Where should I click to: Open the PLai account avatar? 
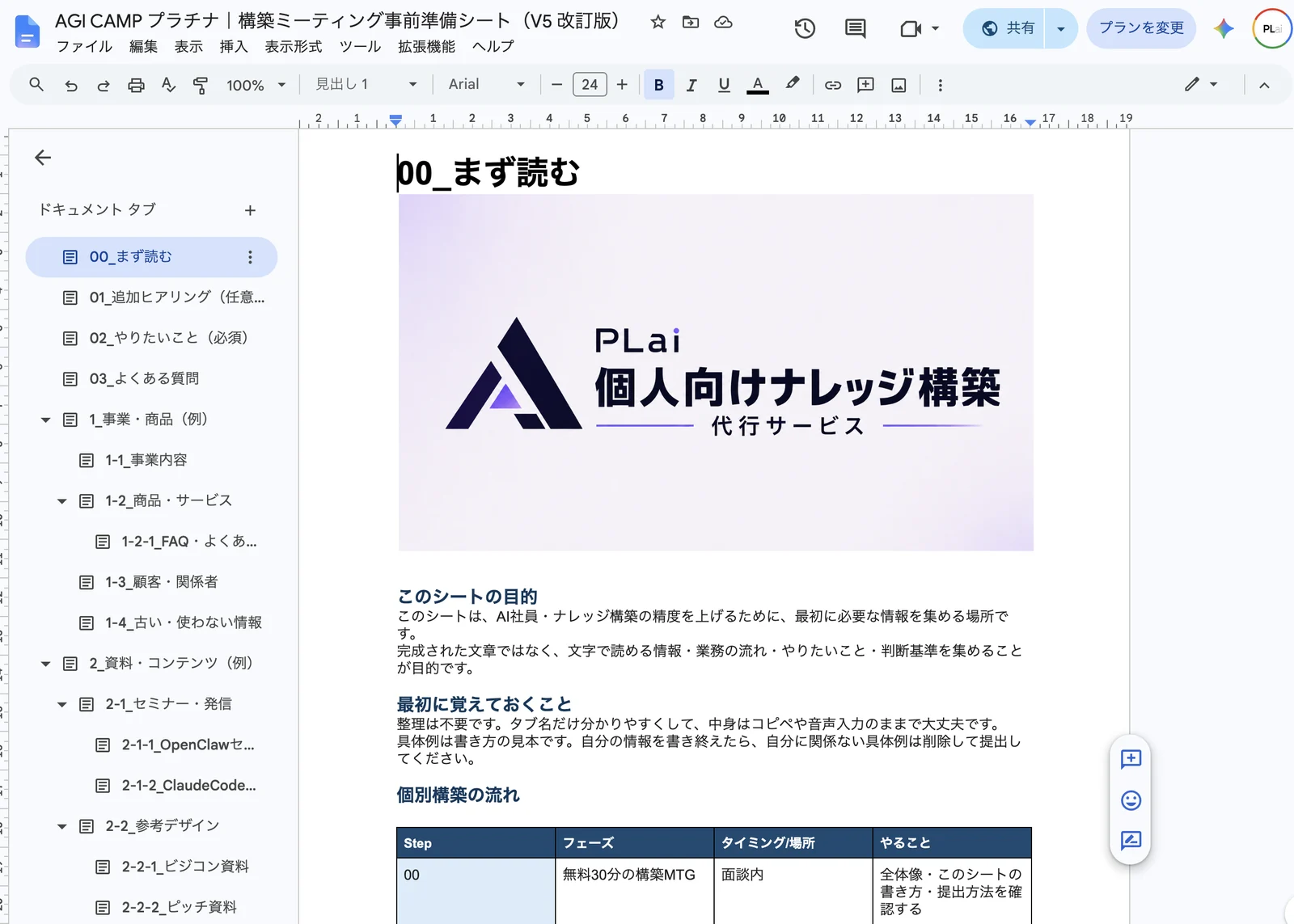[x=1271, y=28]
